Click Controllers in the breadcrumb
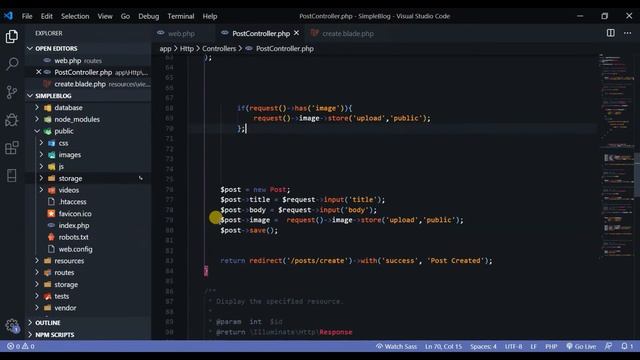 (x=219, y=49)
